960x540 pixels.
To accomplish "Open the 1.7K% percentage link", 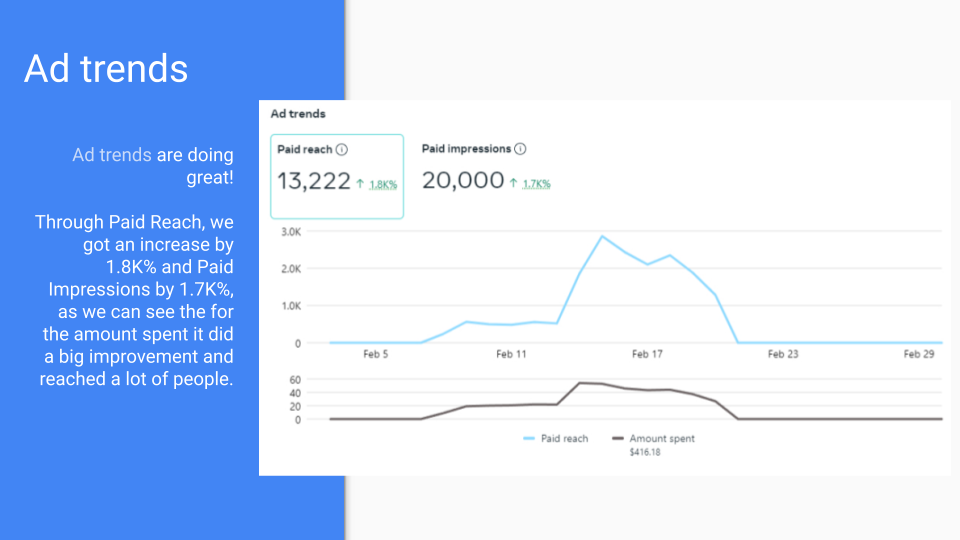I will click(x=536, y=183).
